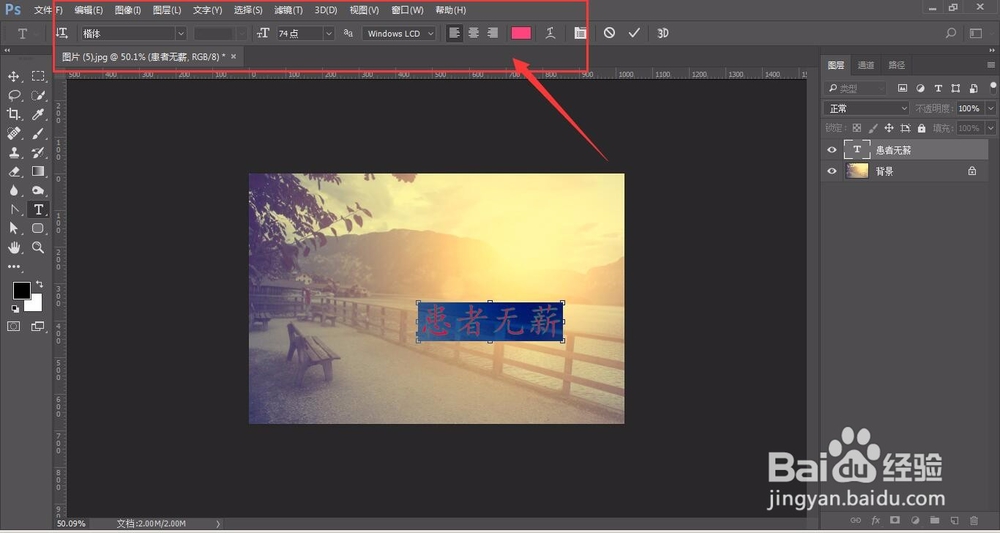Select the Eraser tool
Screen dimensions: 1000x533
(13, 172)
